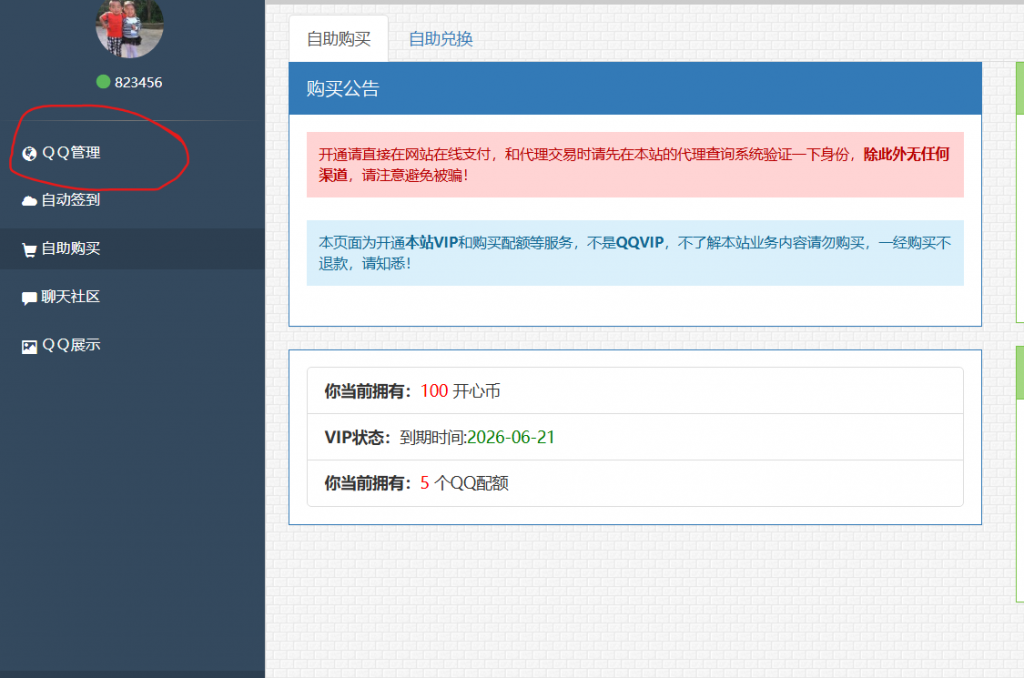This screenshot has width=1024, height=678.
Task: Select the 开心币 balance row
Action: point(634,391)
